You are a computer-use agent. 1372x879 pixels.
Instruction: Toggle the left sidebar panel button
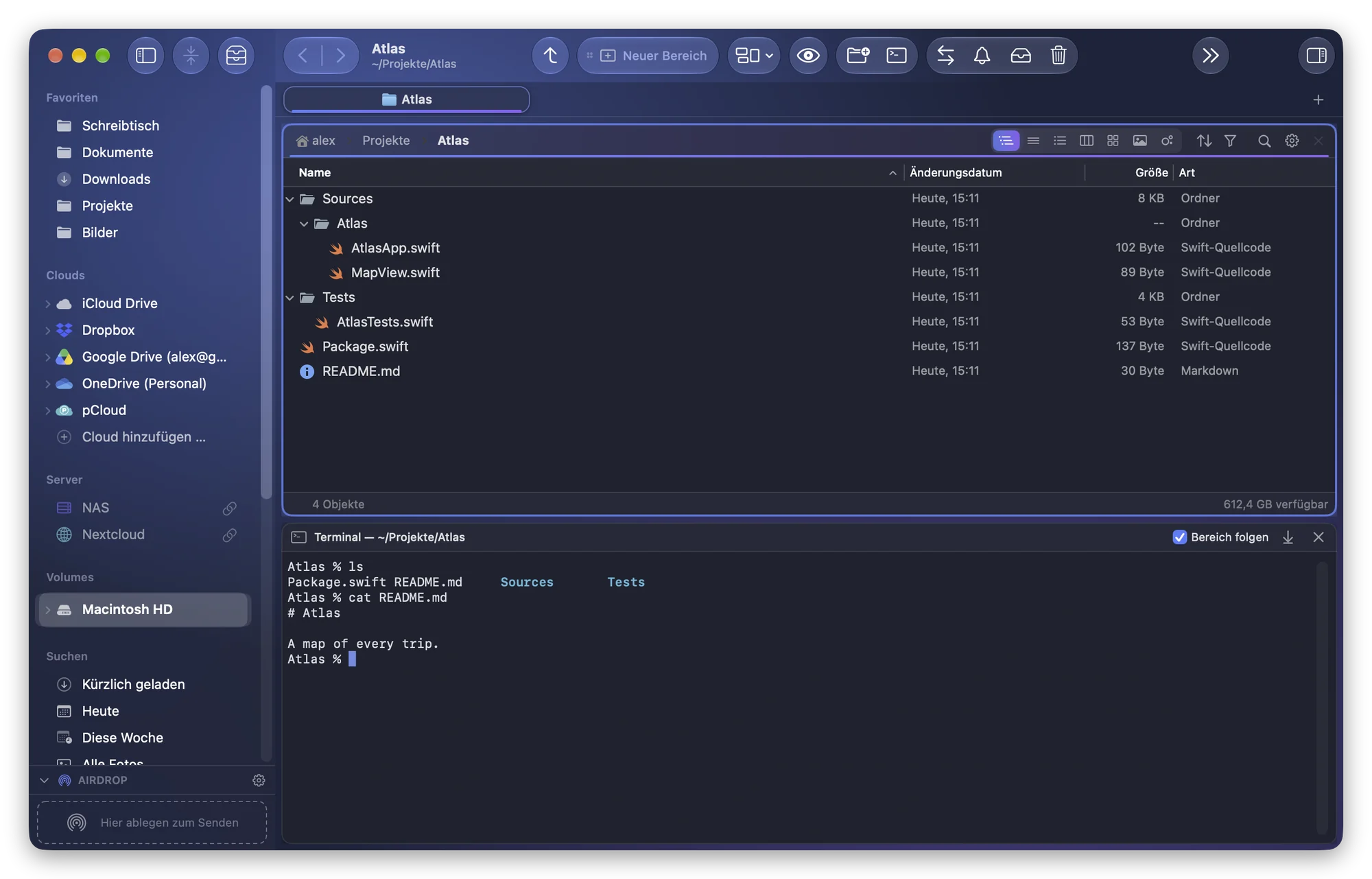tap(146, 56)
